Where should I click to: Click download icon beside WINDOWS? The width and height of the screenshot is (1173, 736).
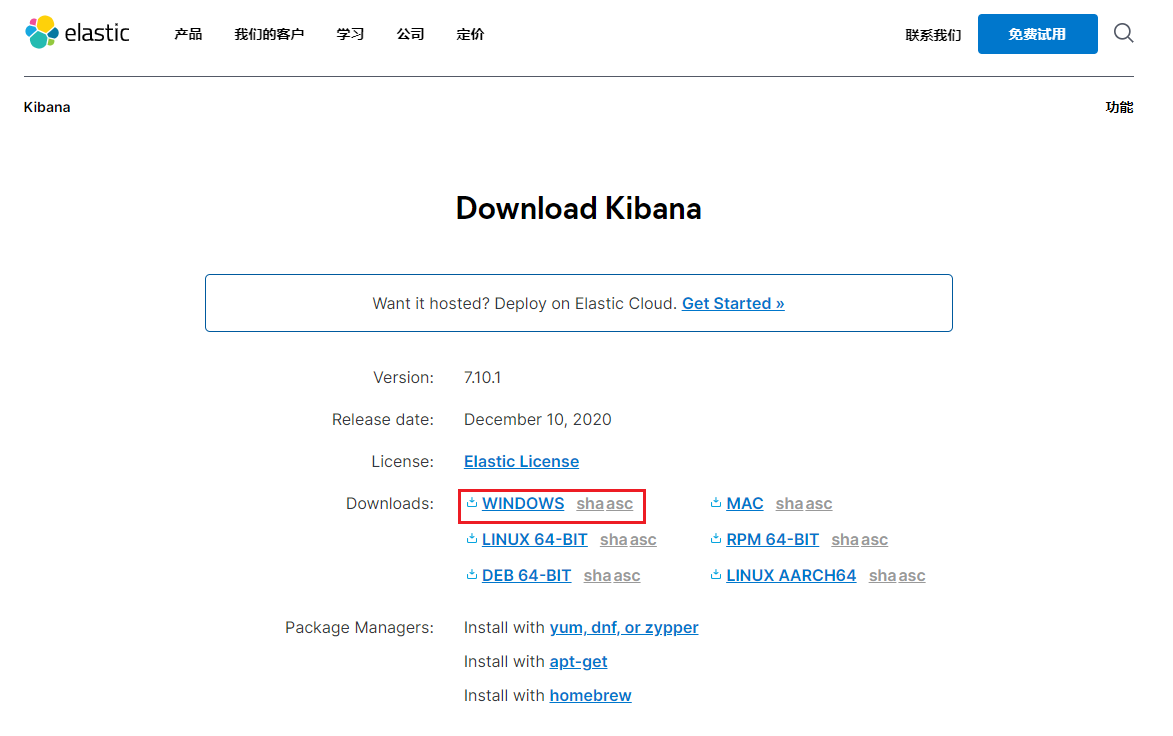coord(471,503)
